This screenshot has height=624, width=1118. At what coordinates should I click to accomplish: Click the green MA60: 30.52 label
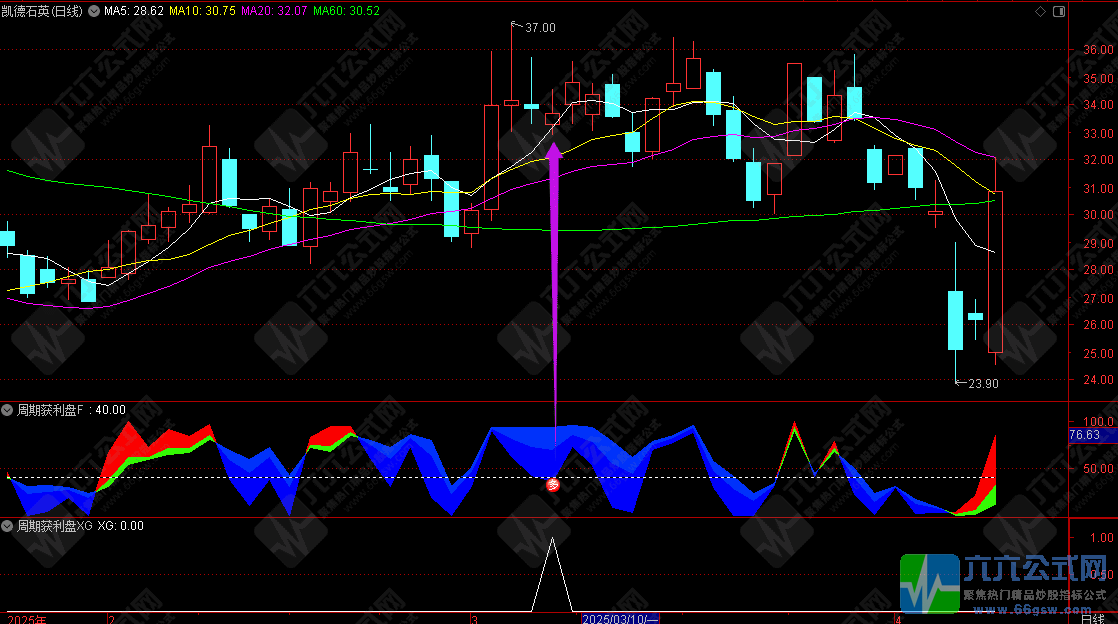point(347,11)
